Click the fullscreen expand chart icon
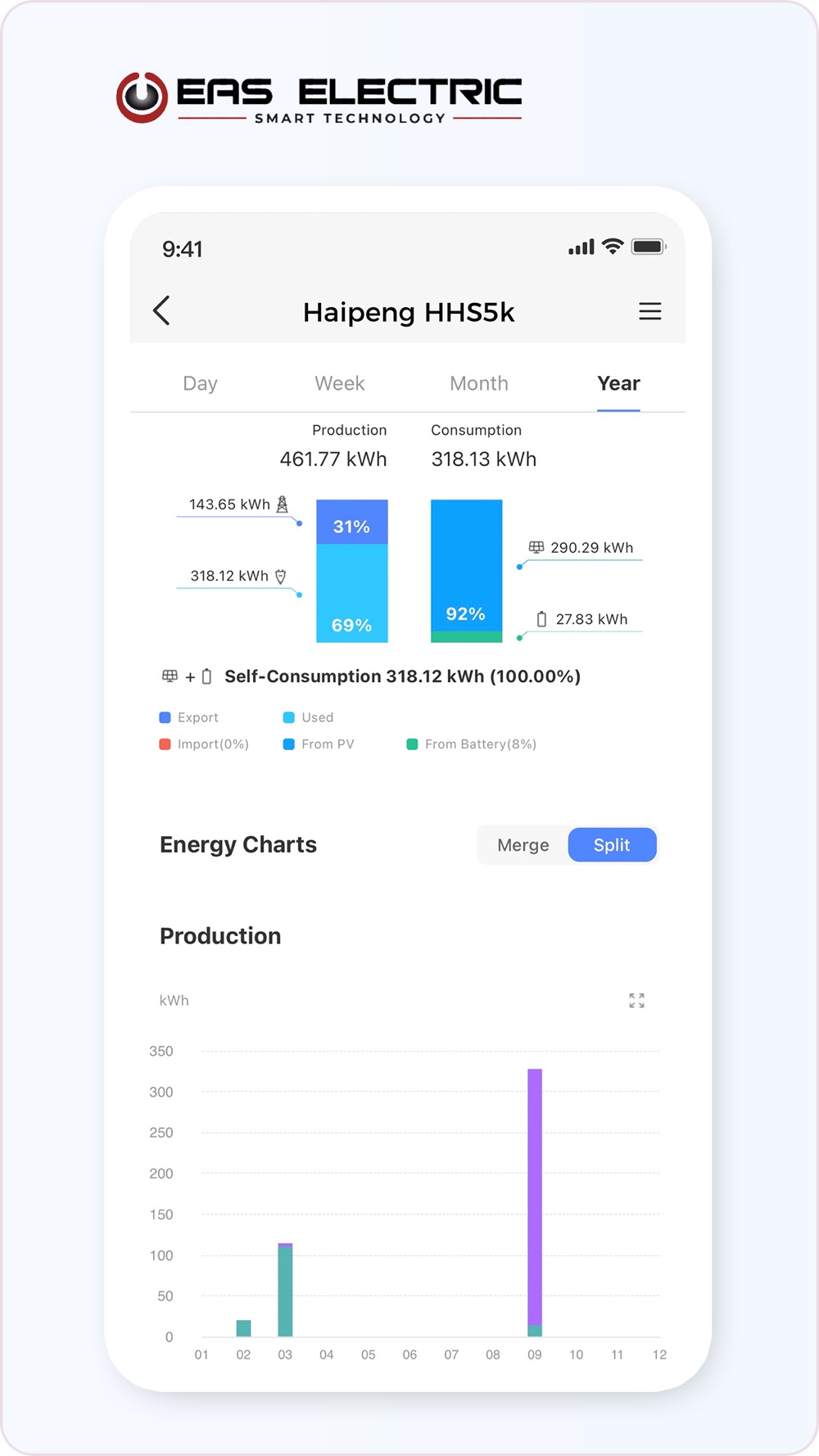Screen dimensions: 819x1456 tap(636, 1001)
